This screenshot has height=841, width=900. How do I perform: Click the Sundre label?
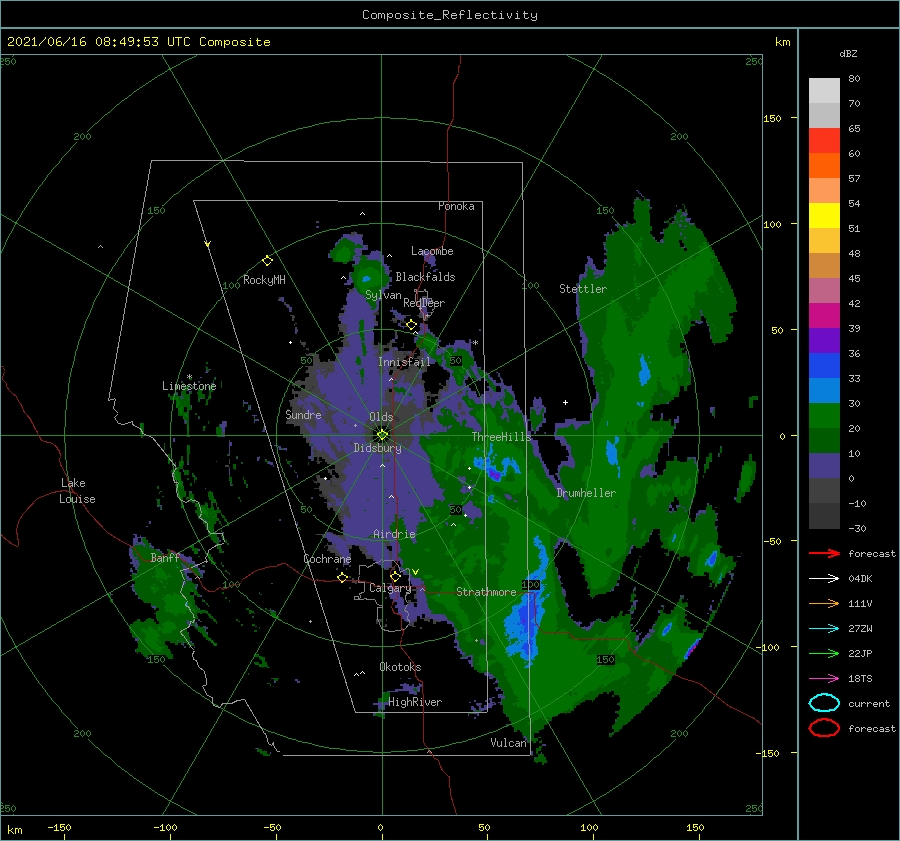(303, 414)
